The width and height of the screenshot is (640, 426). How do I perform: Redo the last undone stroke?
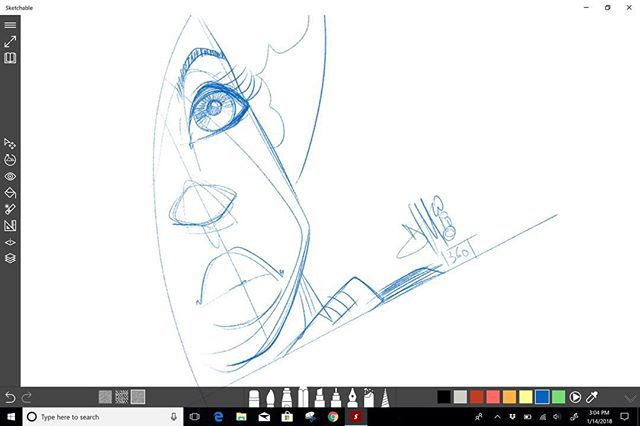coord(27,397)
